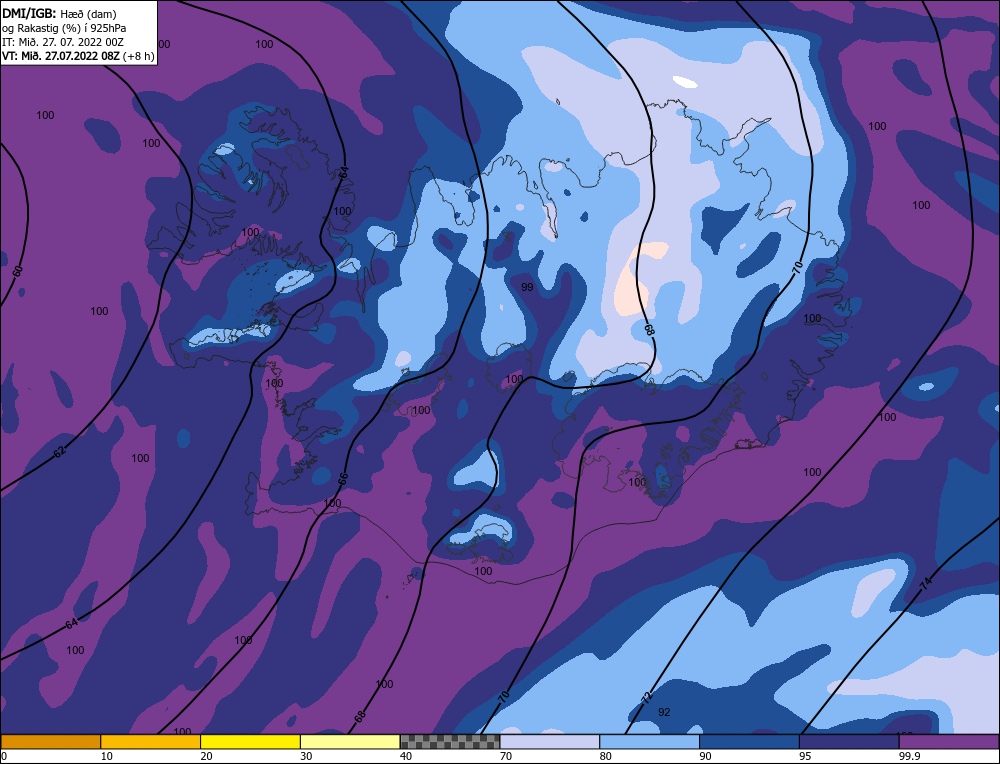Click the '72' height contour label
Image resolution: width=1000 pixels, height=764 pixels.
(647, 697)
